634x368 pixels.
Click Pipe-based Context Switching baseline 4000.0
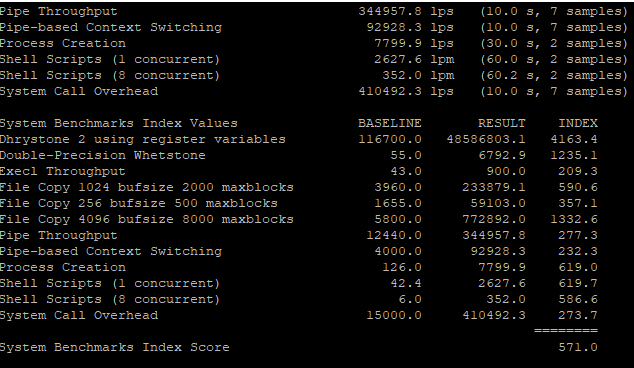tap(397, 252)
